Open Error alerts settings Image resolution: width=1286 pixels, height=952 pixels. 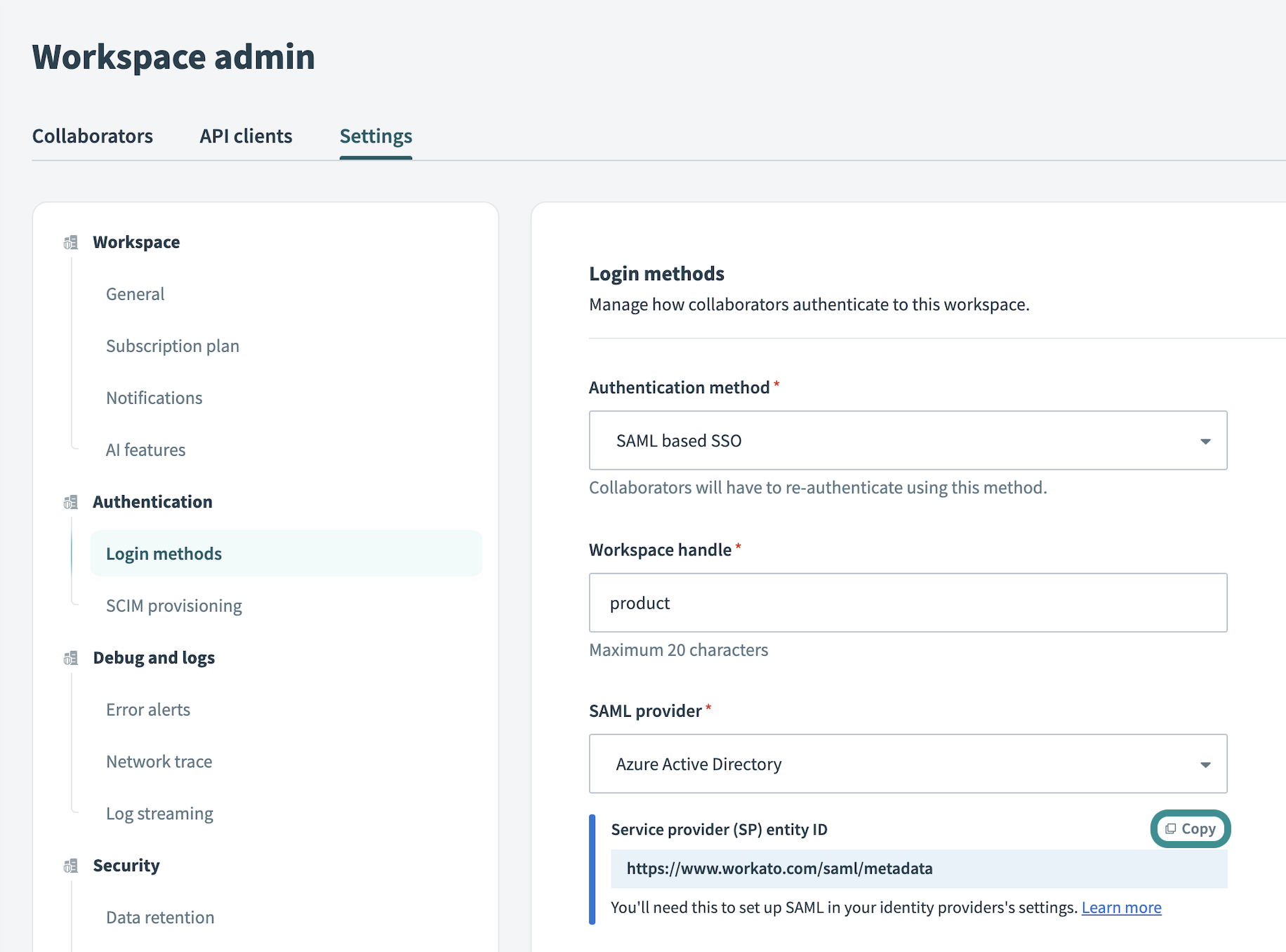(148, 710)
